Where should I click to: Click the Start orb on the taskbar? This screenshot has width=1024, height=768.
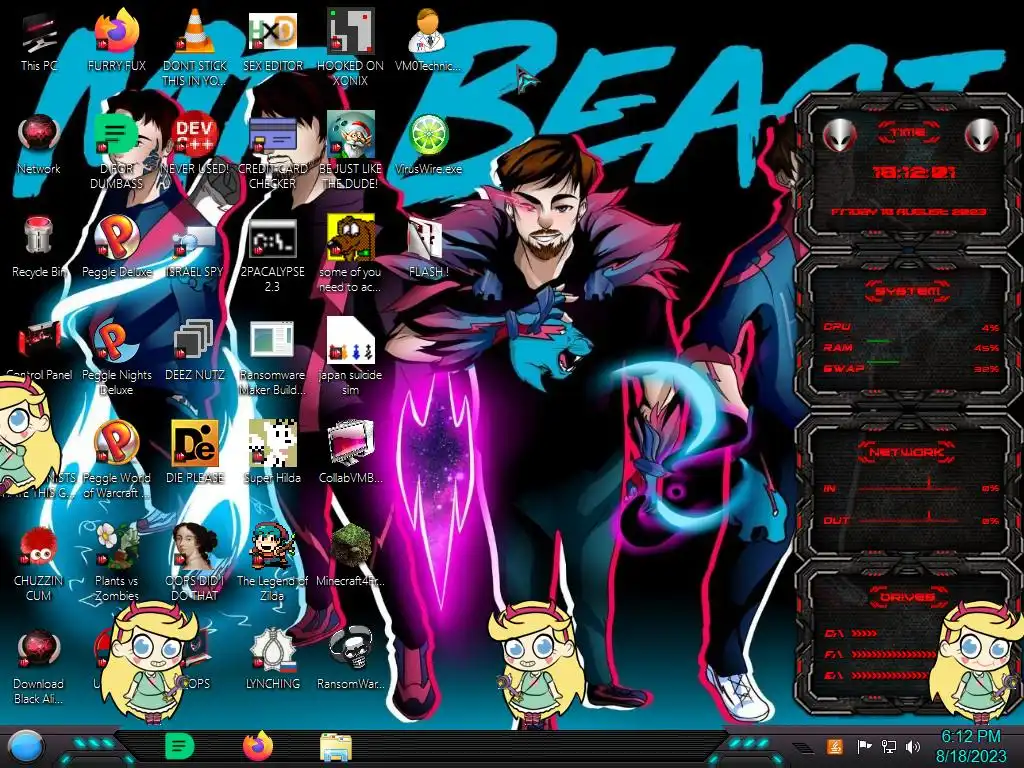pyautogui.click(x=27, y=747)
